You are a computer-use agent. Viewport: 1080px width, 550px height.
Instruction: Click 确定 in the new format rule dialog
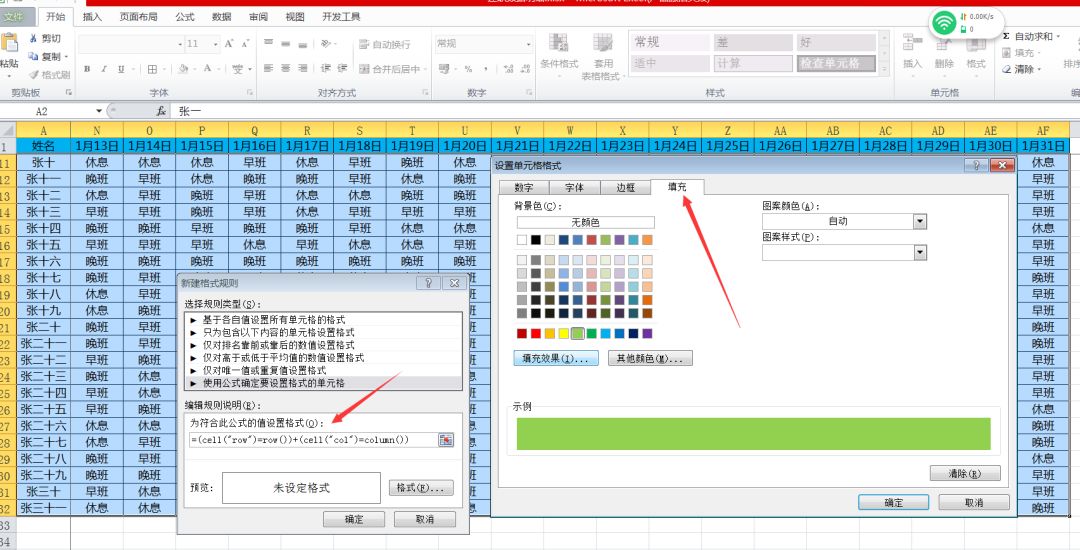[354, 520]
